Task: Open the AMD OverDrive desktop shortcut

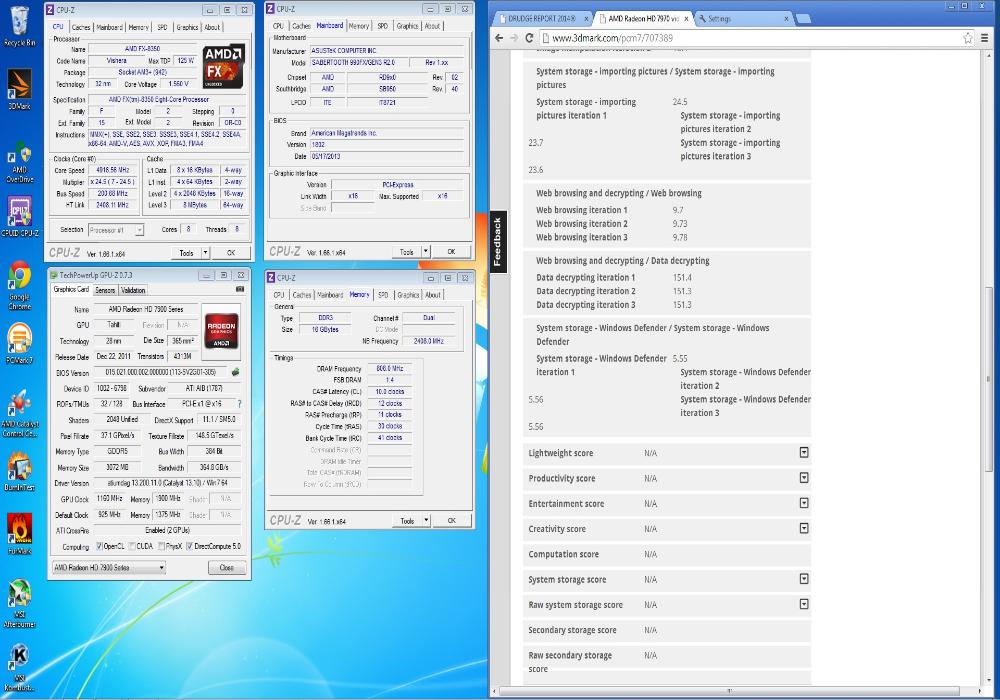Action: point(19,163)
